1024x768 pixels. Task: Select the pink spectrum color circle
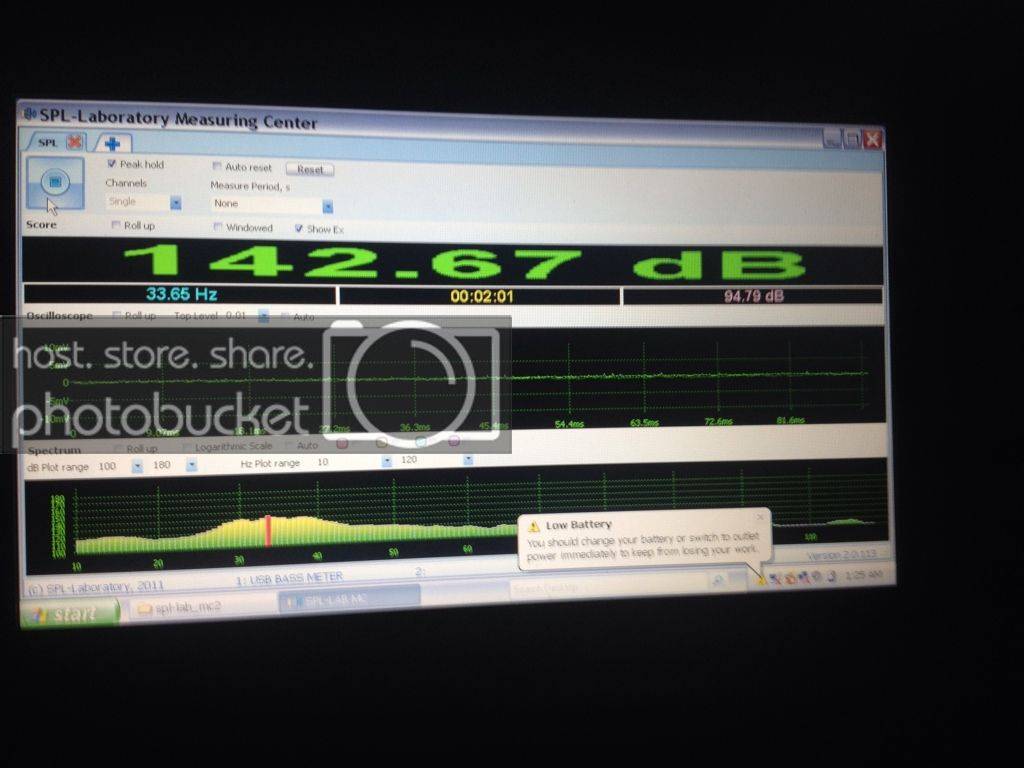click(454, 441)
